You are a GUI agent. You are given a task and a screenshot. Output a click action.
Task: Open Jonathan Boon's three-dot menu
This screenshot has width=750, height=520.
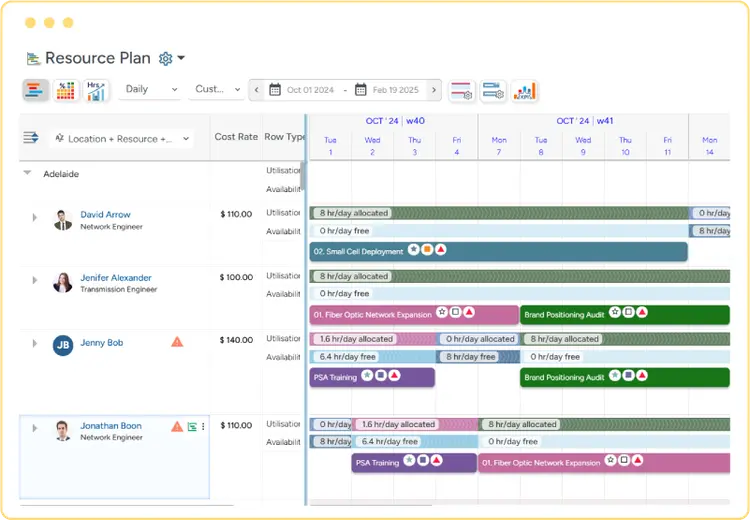(x=203, y=426)
